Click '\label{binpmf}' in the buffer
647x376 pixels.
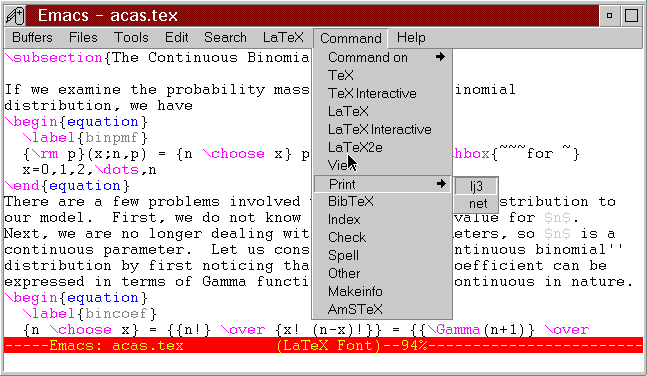click(x=85, y=138)
